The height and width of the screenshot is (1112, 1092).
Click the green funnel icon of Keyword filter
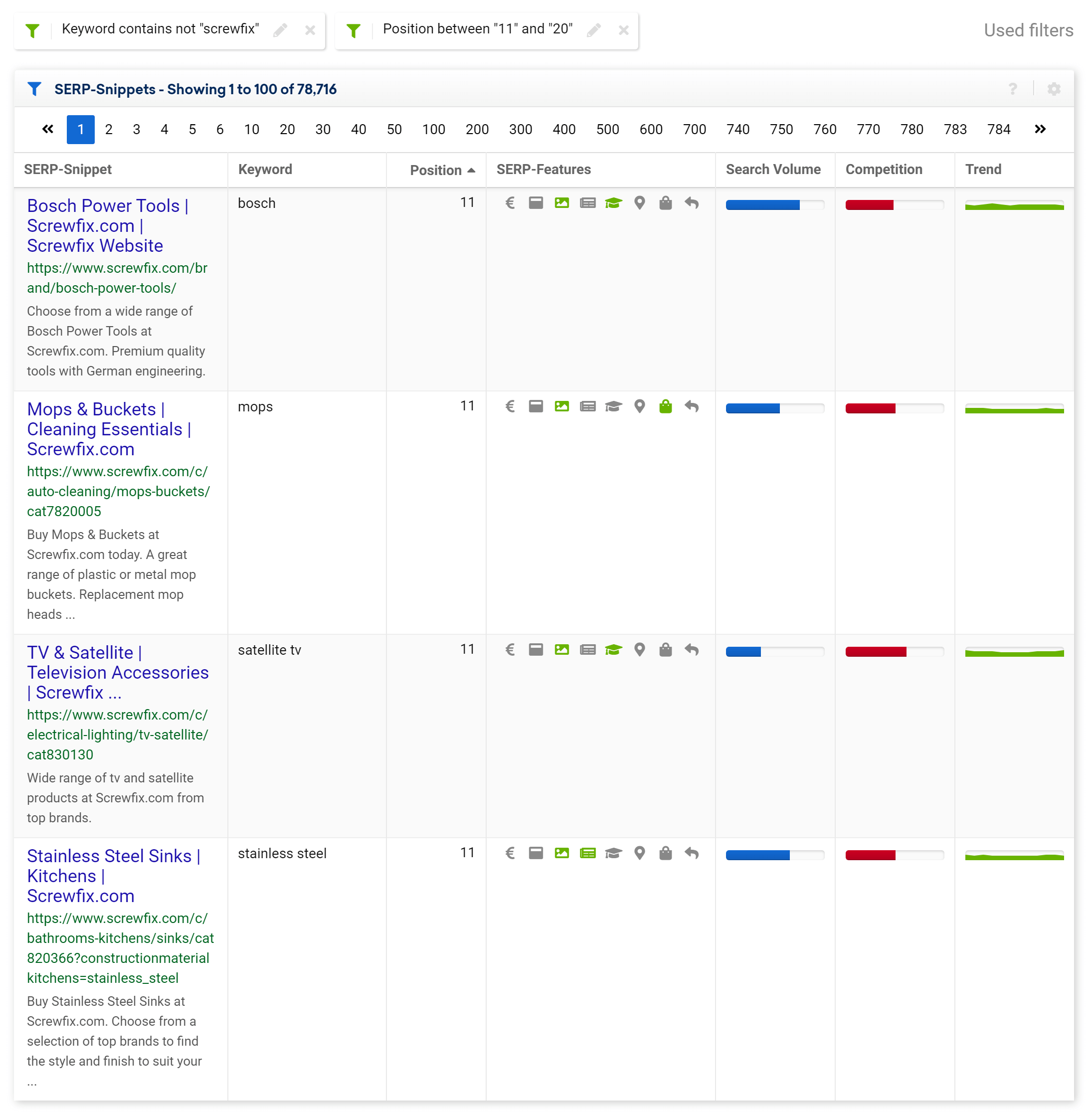(33, 30)
